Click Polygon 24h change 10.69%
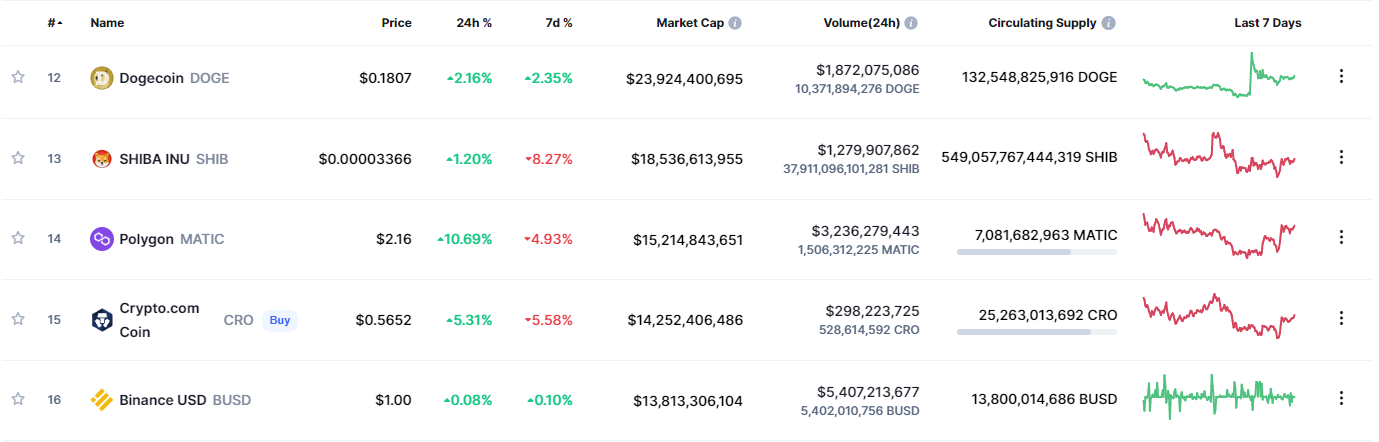The width and height of the screenshot is (1379, 442). pyautogui.click(x=465, y=239)
